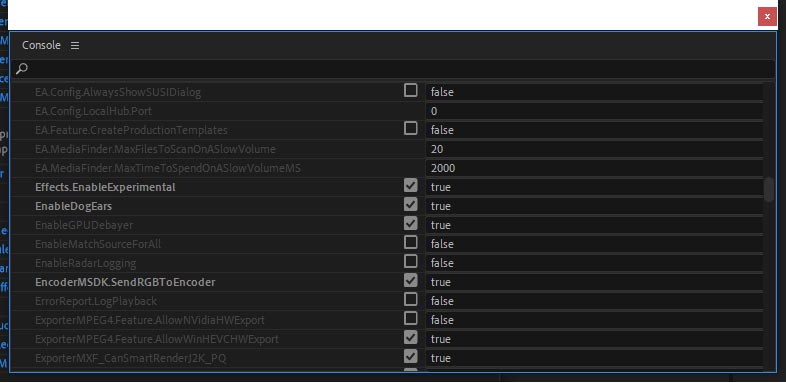Click false value for EnableRadarLogging

[594, 263]
